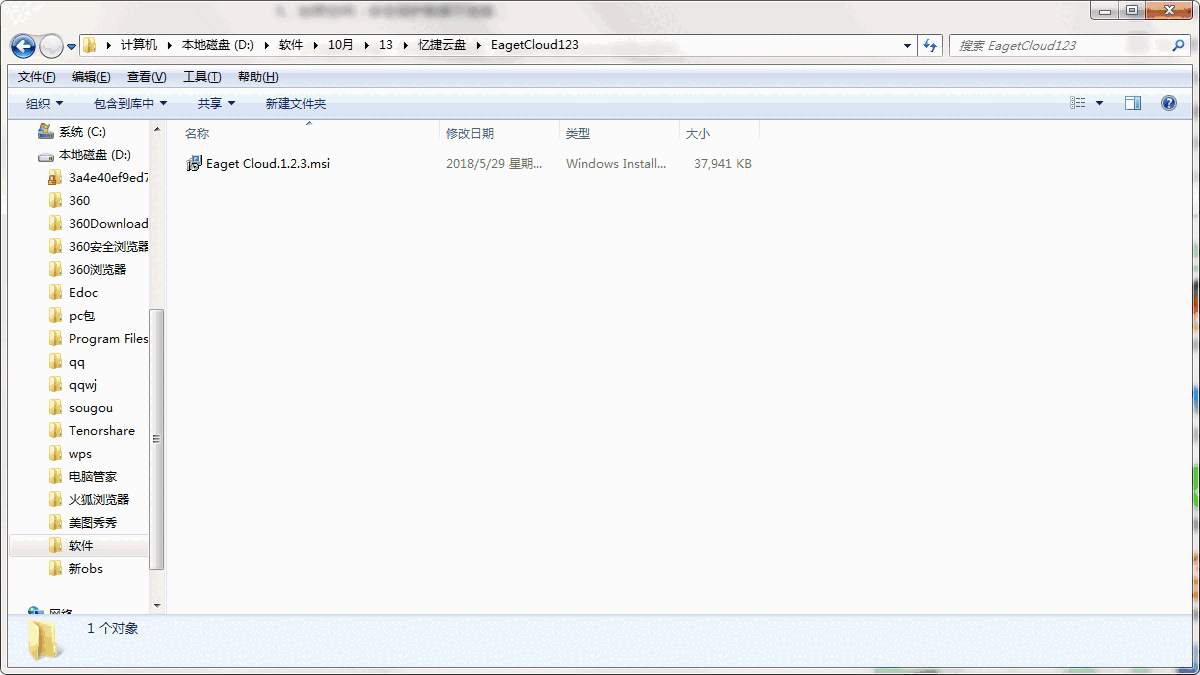Image resolution: width=1200 pixels, height=675 pixels.
Task: Click 软件 in the address breadcrumb
Action: pos(291,45)
